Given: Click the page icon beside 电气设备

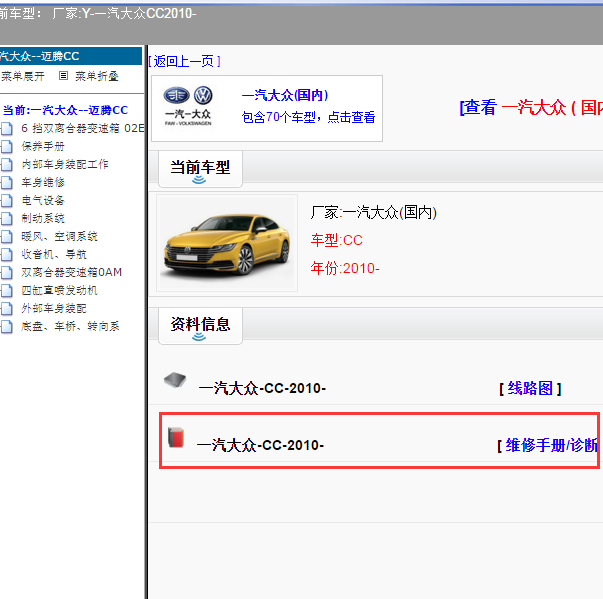Looking at the screenshot, I should click(x=7, y=200).
